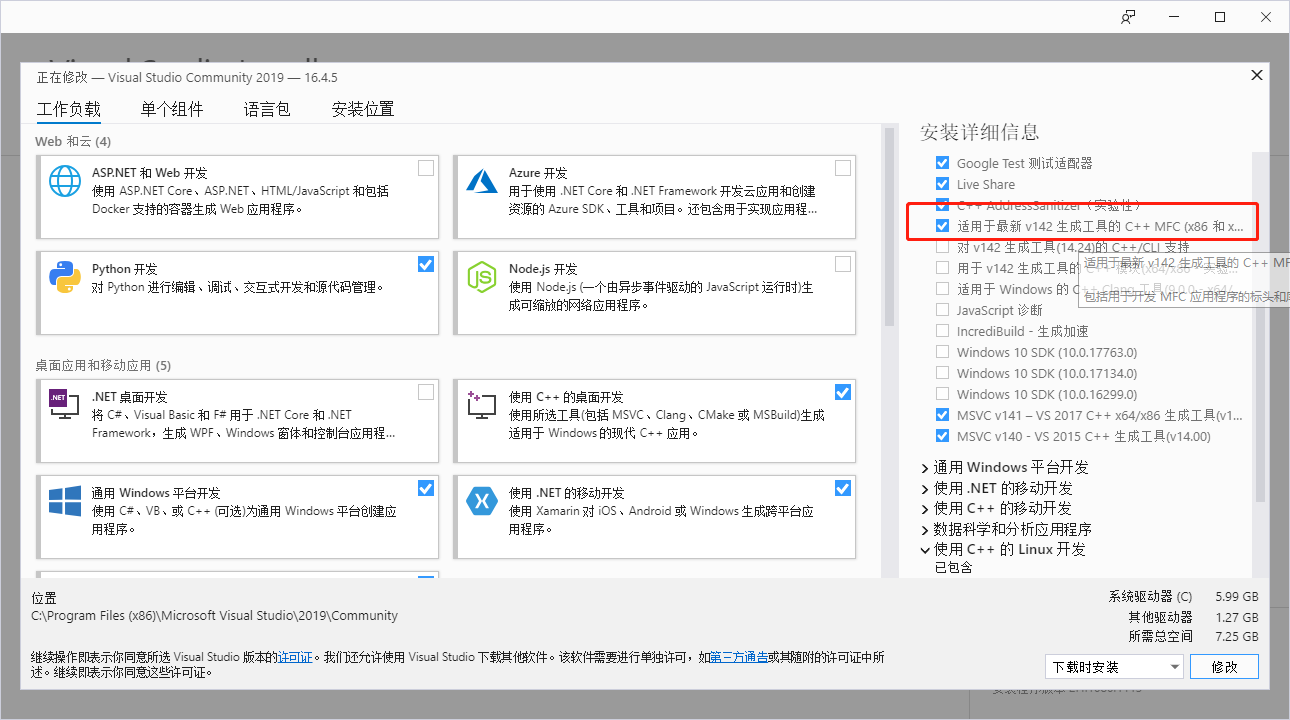
Task: Expand the 使用 .NET 的移动开发 details section
Action: tap(925, 488)
